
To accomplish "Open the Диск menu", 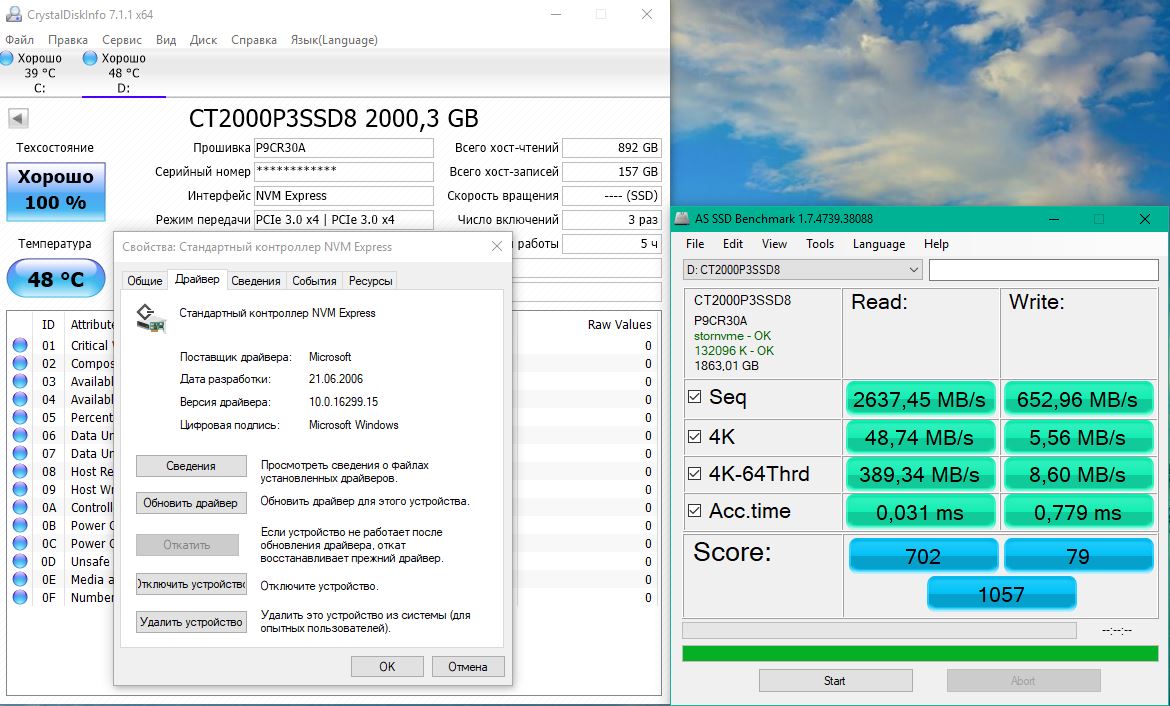I will [x=203, y=40].
